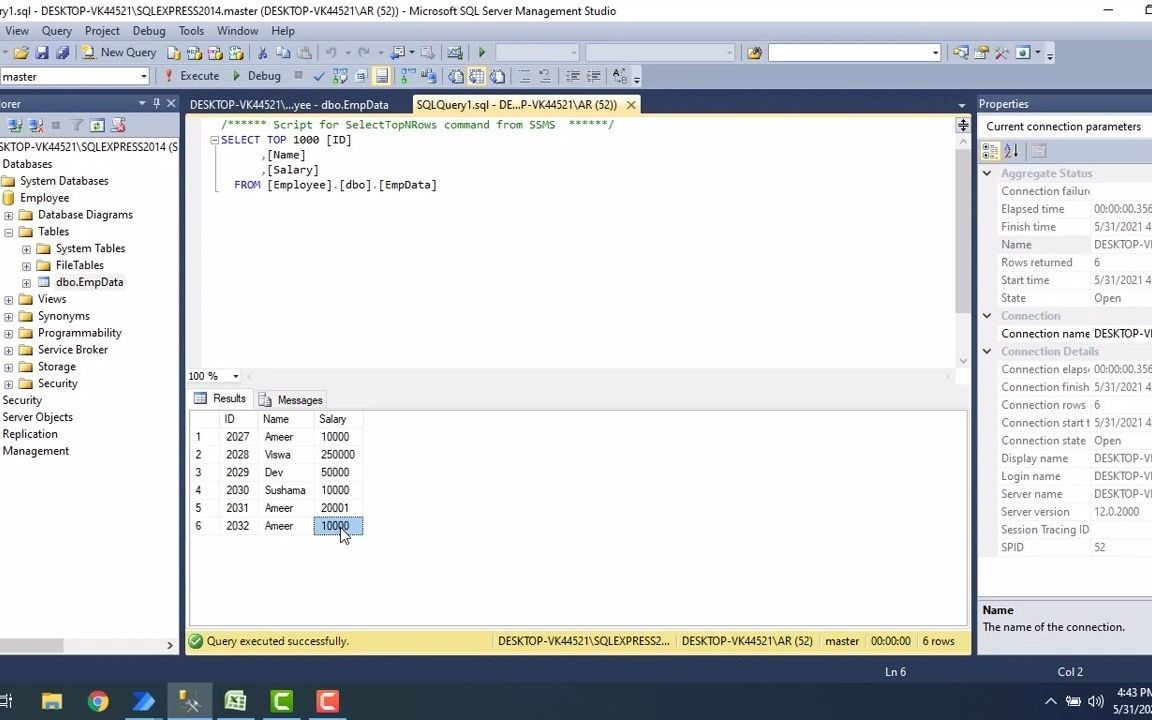This screenshot has height=720, width=1152.
Task: Open File Explorer from the taskbar
Action: pyautogui.click(x=51, y=702)
